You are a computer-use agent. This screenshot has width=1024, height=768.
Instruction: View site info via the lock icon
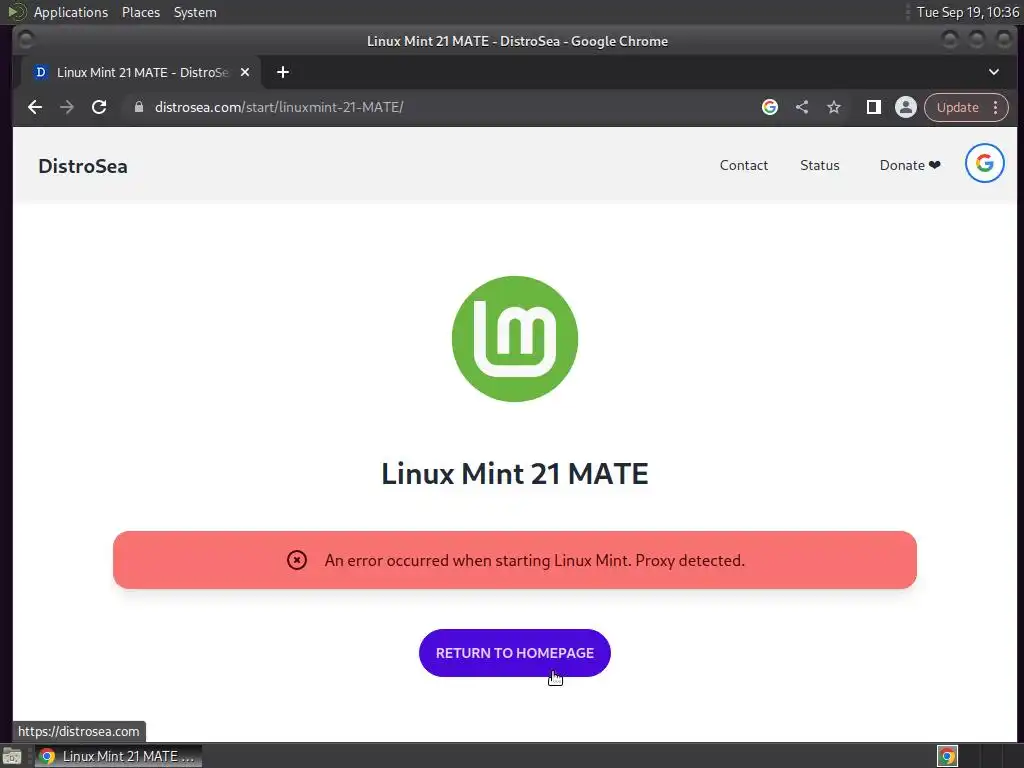click(x=138, y=107)
